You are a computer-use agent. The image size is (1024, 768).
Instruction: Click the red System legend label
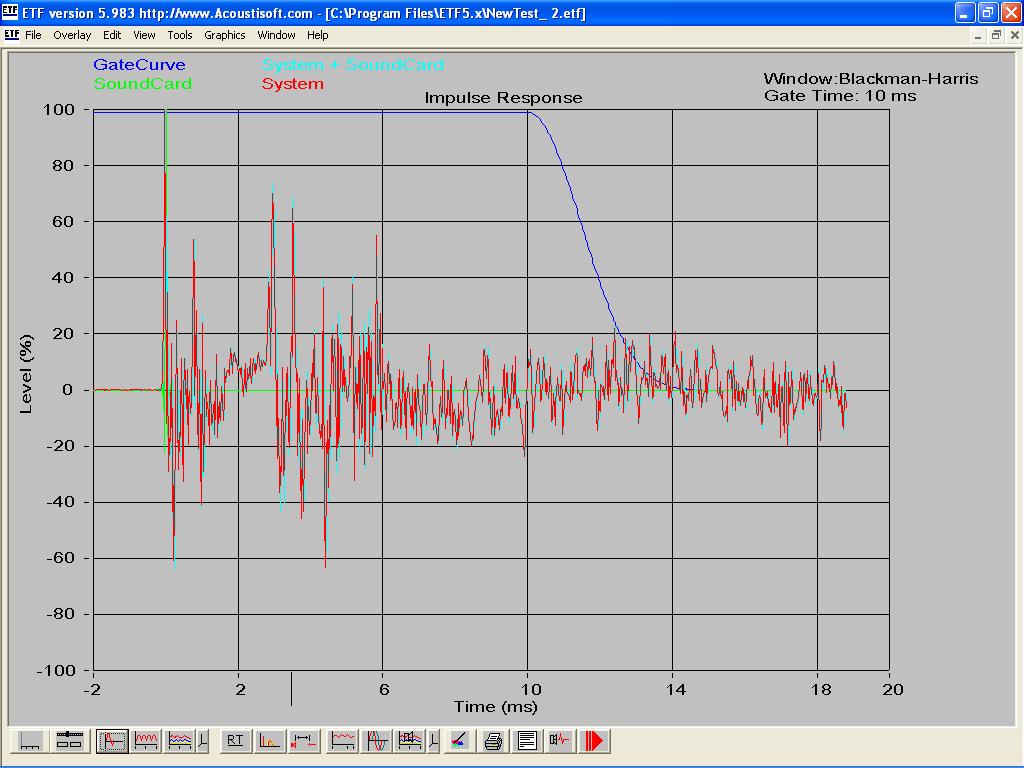pyautogui.click(x=292, y=84)
